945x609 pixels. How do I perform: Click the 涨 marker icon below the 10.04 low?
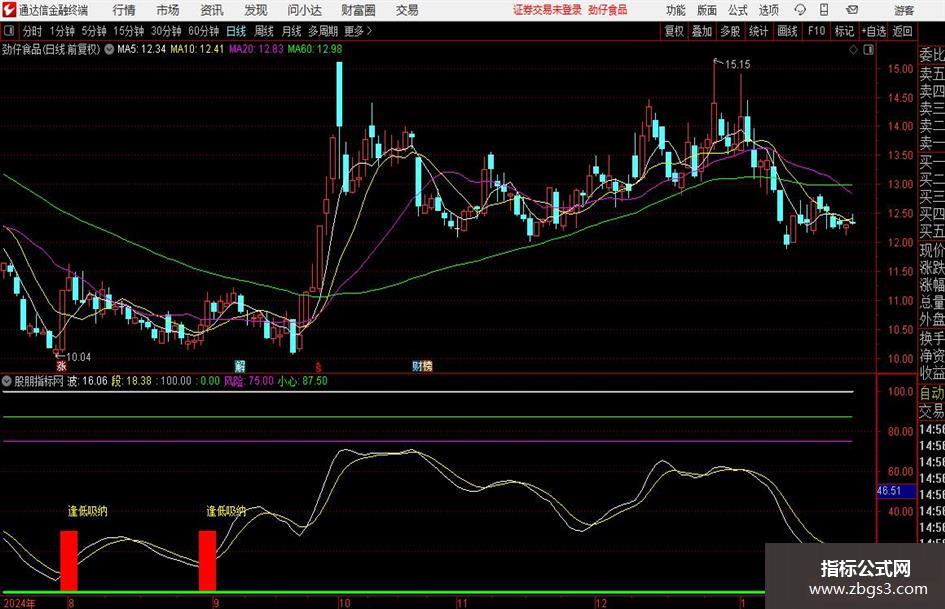(61, 366)
